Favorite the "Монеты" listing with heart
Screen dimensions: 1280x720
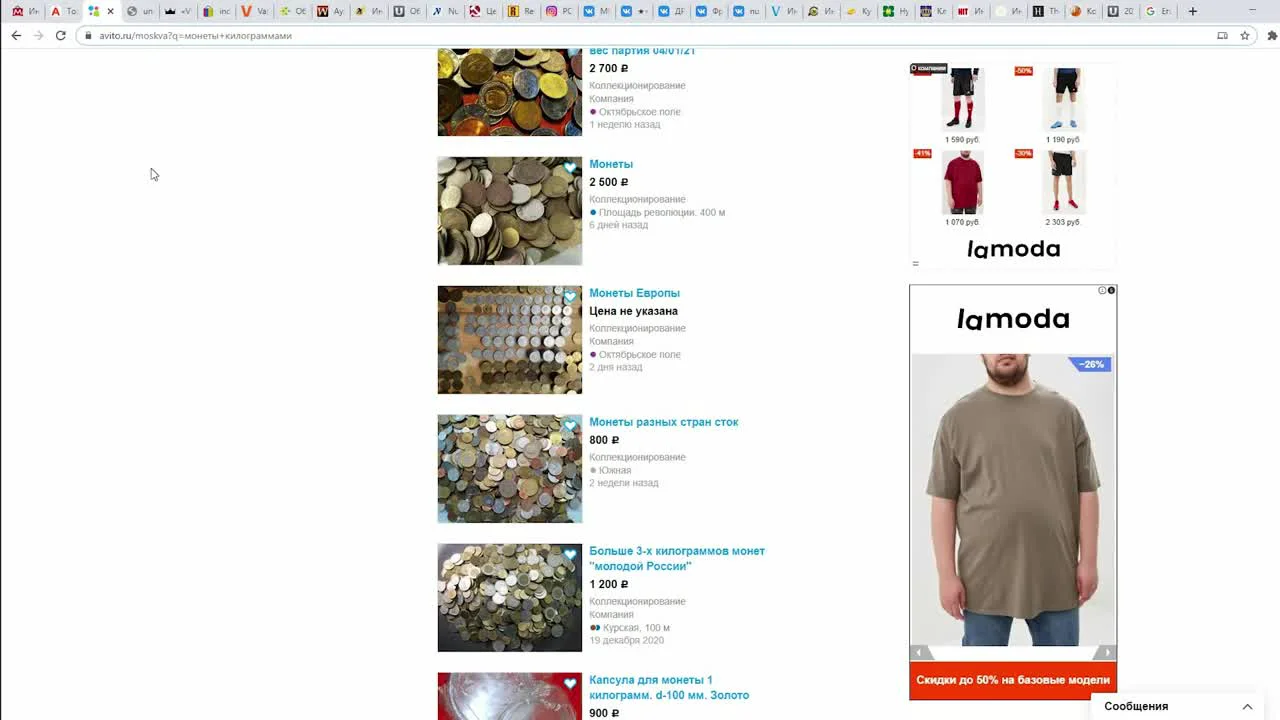click(x=570, y=168)
